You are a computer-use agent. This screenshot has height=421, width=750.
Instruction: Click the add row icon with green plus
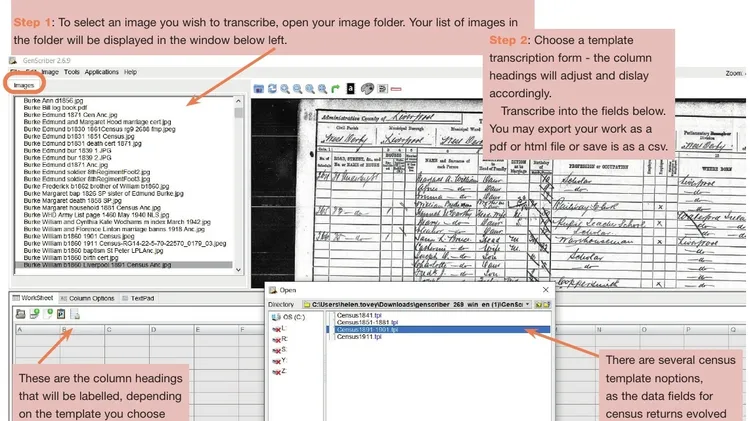[x=34, y=314]
